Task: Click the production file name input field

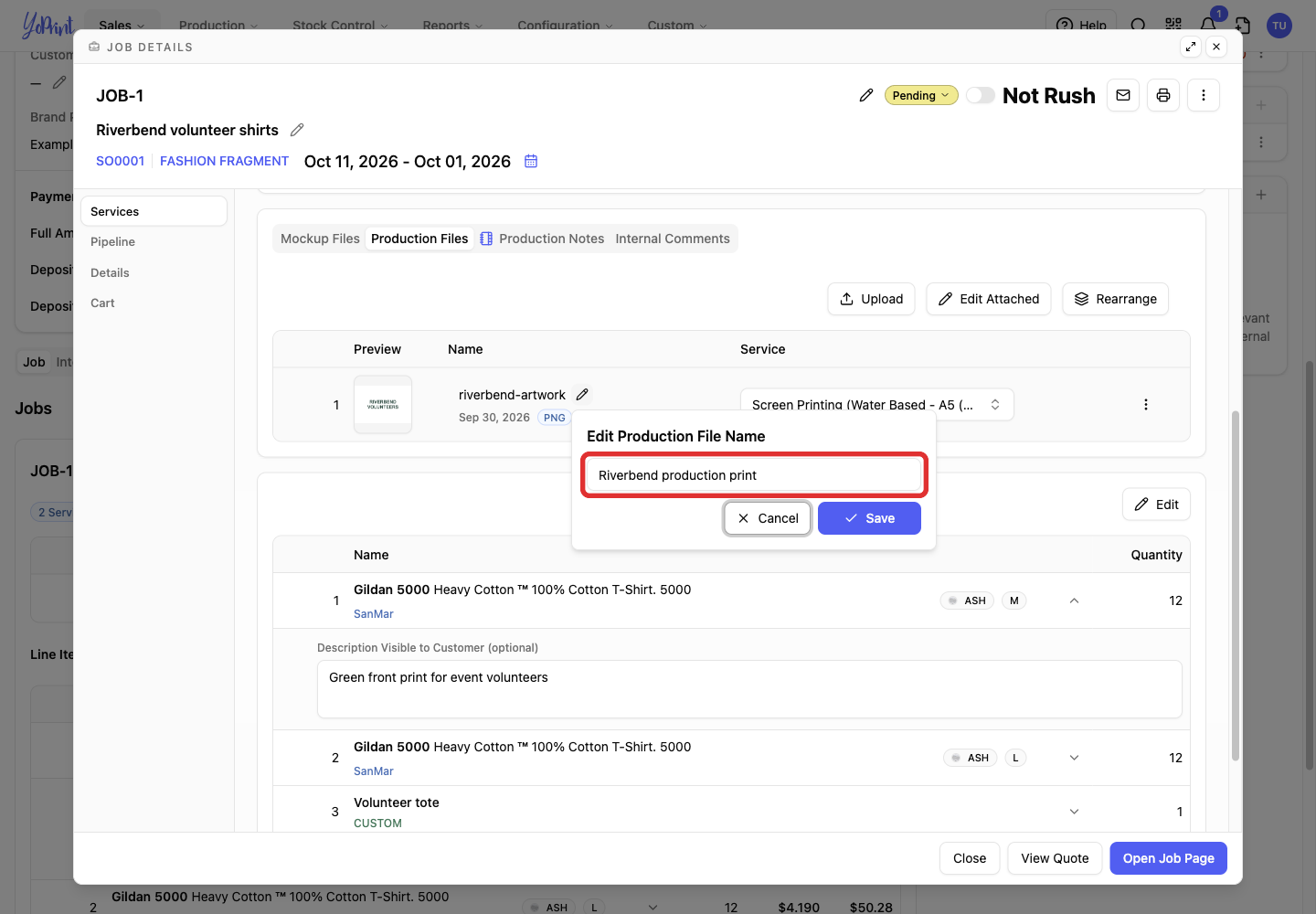Action: coord(754,475)
